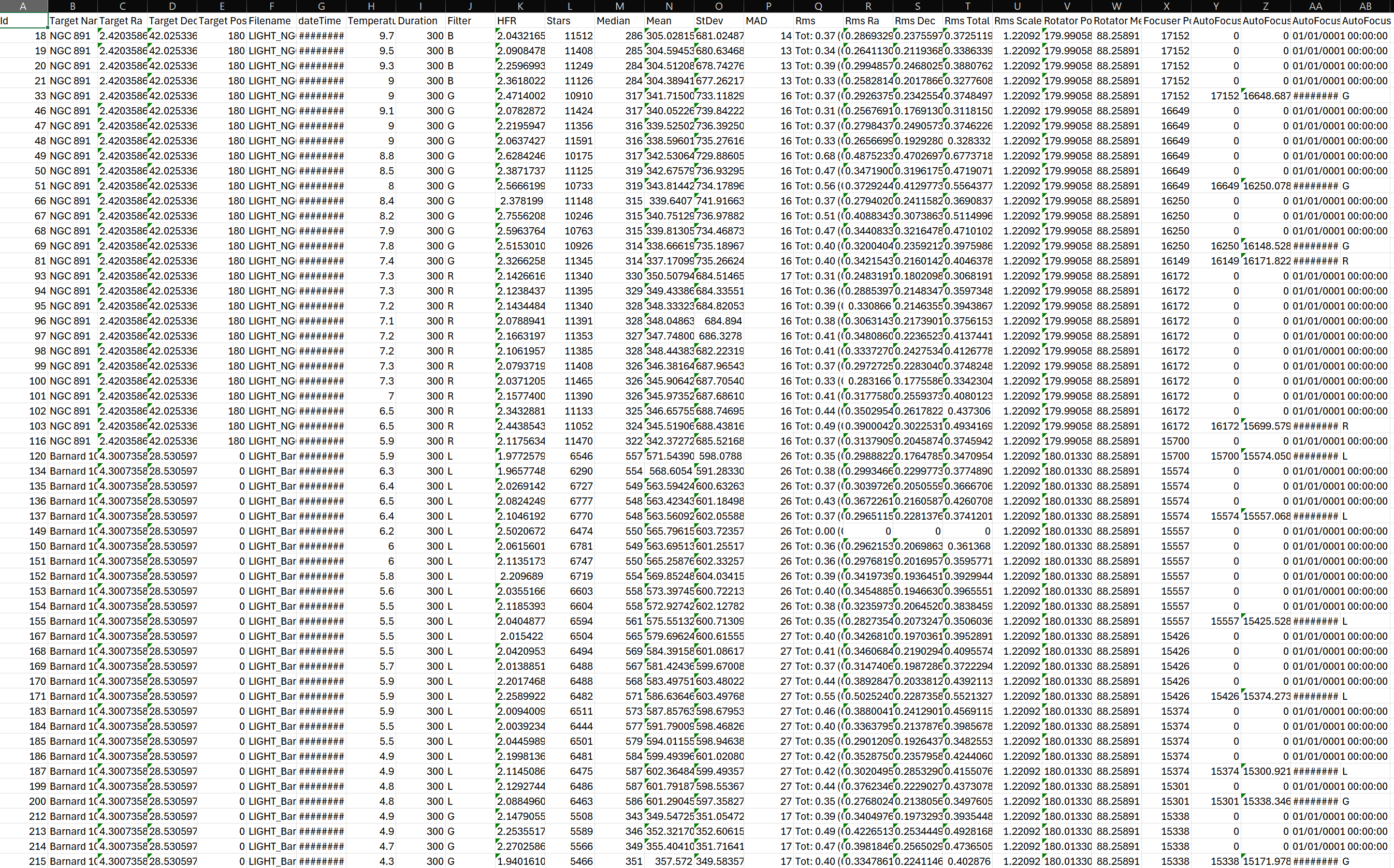
Task: Select AutoFocus cell 15425.528
Action: pyautogui.click(x=1266, y=621)
